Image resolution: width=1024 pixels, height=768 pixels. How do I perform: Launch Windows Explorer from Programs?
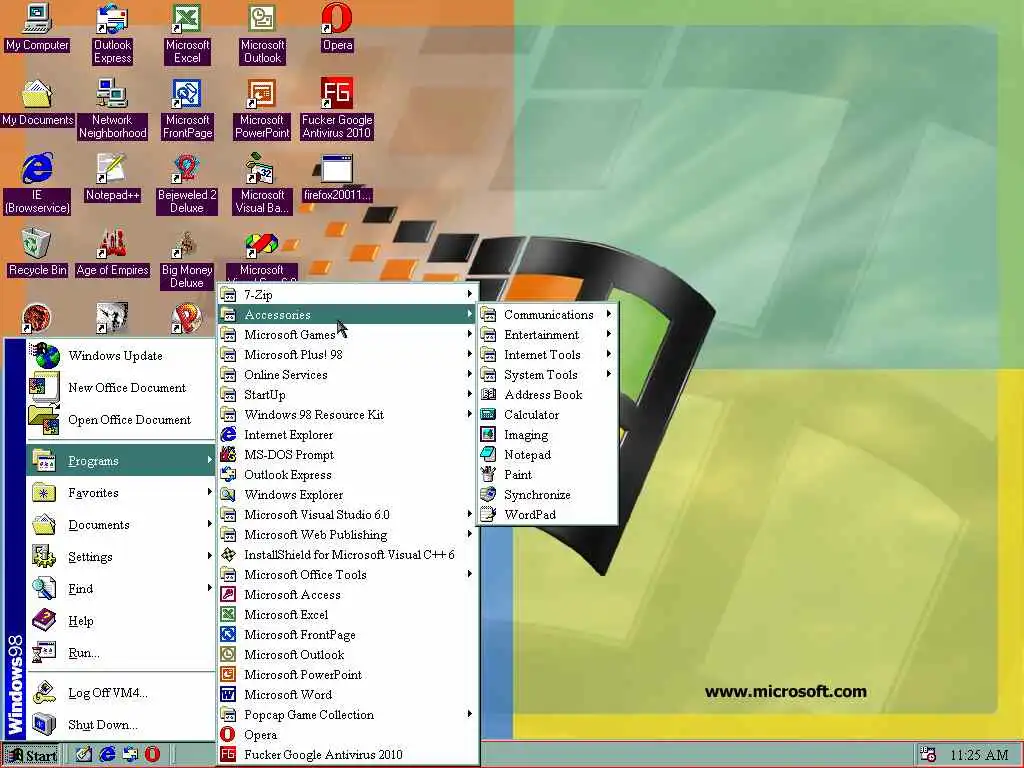tap(347, 495)
